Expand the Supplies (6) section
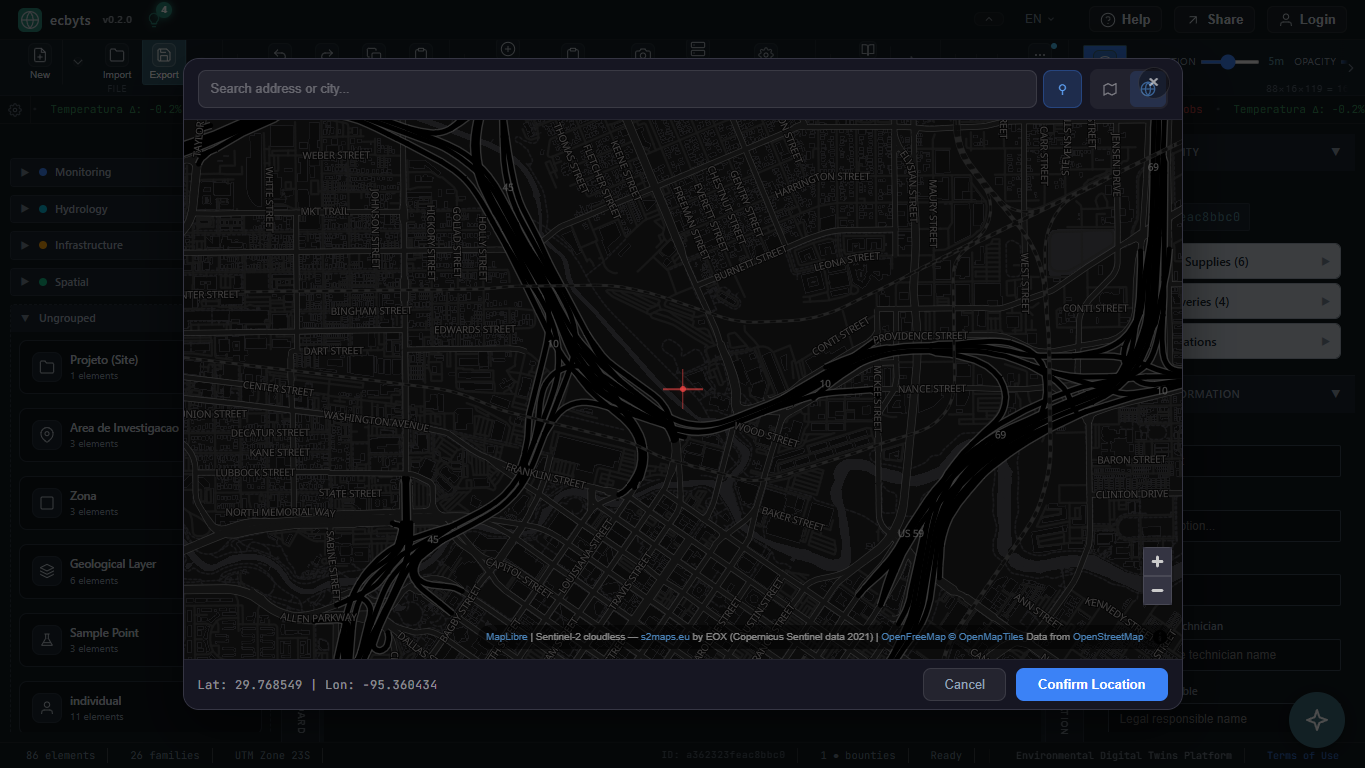1365x768 pixels. coord(1261,262)
